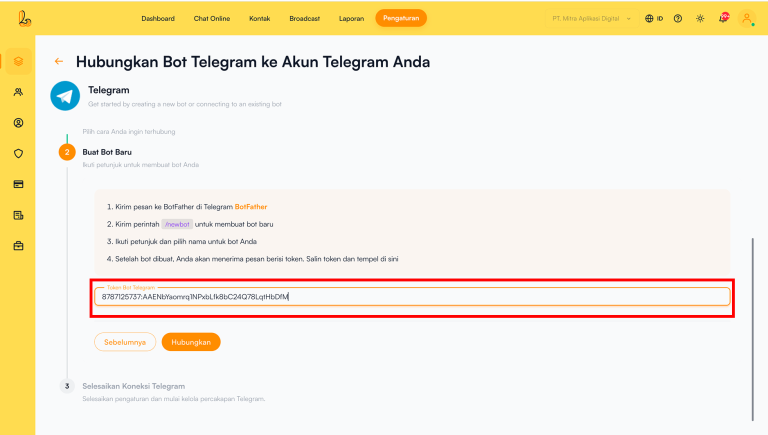The image size is (768, 435).
Task: Click the Token Bot Telegram input field
Action: click(412, 297)
